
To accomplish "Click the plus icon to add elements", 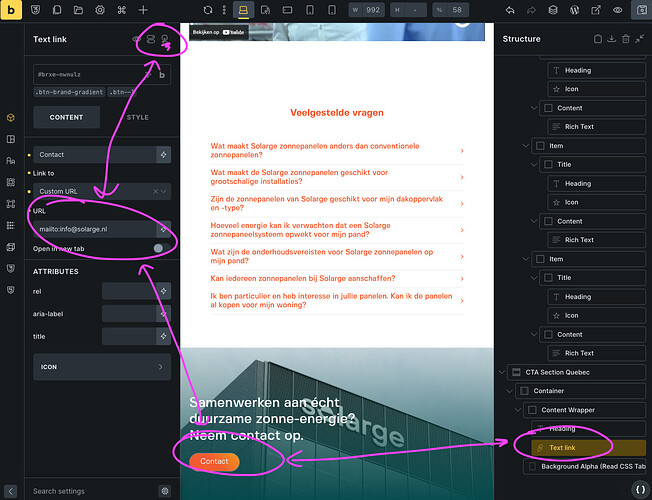I will pos(143,10).
